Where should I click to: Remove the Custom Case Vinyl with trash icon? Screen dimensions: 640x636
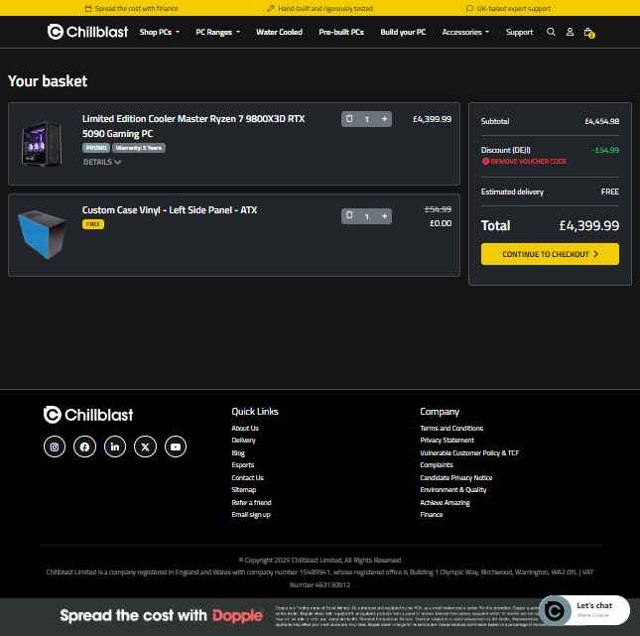coord(349,215)
